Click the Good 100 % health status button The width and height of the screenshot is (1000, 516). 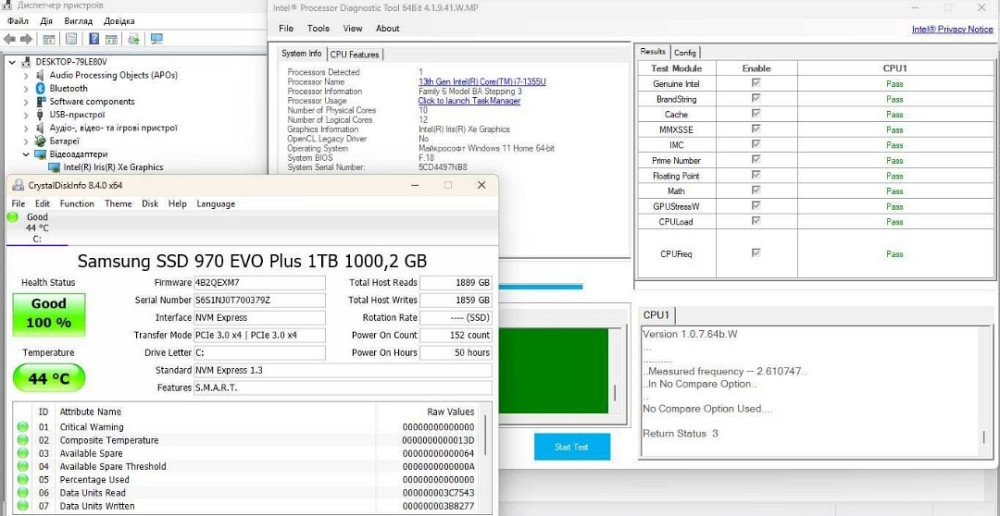[x=49, y=314]
